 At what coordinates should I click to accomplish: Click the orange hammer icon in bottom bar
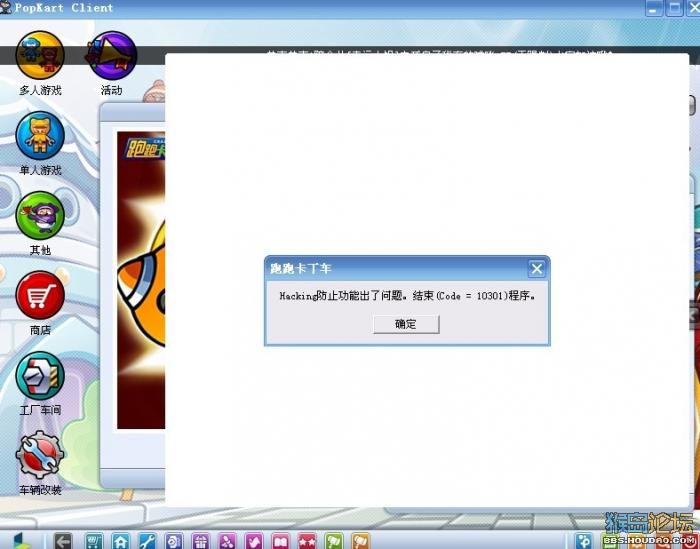coord(361,541)
